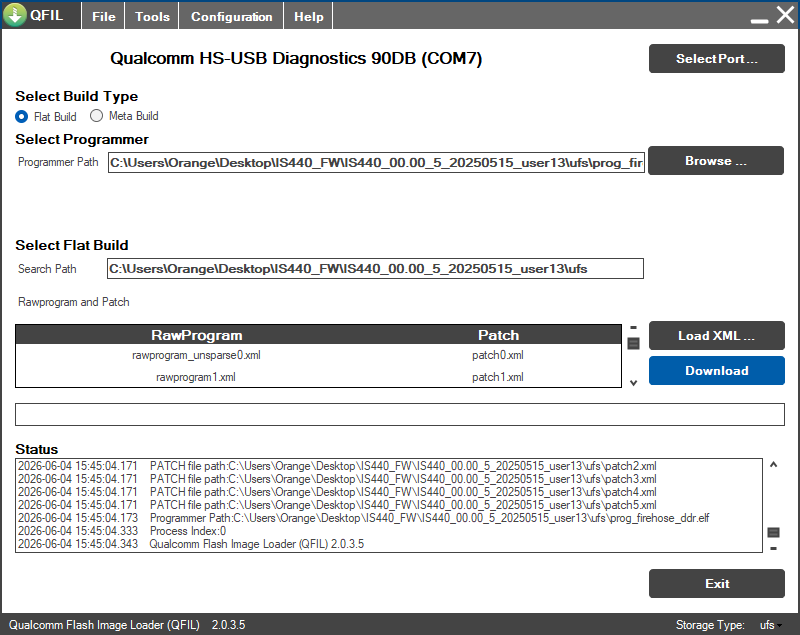Click the Load XML button

pos(716,336)
